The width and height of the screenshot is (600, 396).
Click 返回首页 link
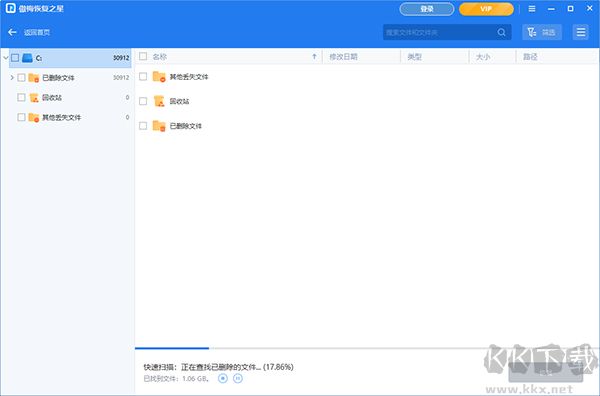pos(37,32)
